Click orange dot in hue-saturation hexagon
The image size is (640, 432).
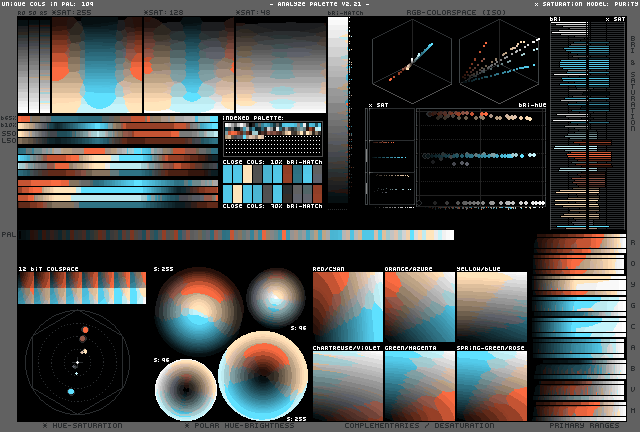[85, 330]
